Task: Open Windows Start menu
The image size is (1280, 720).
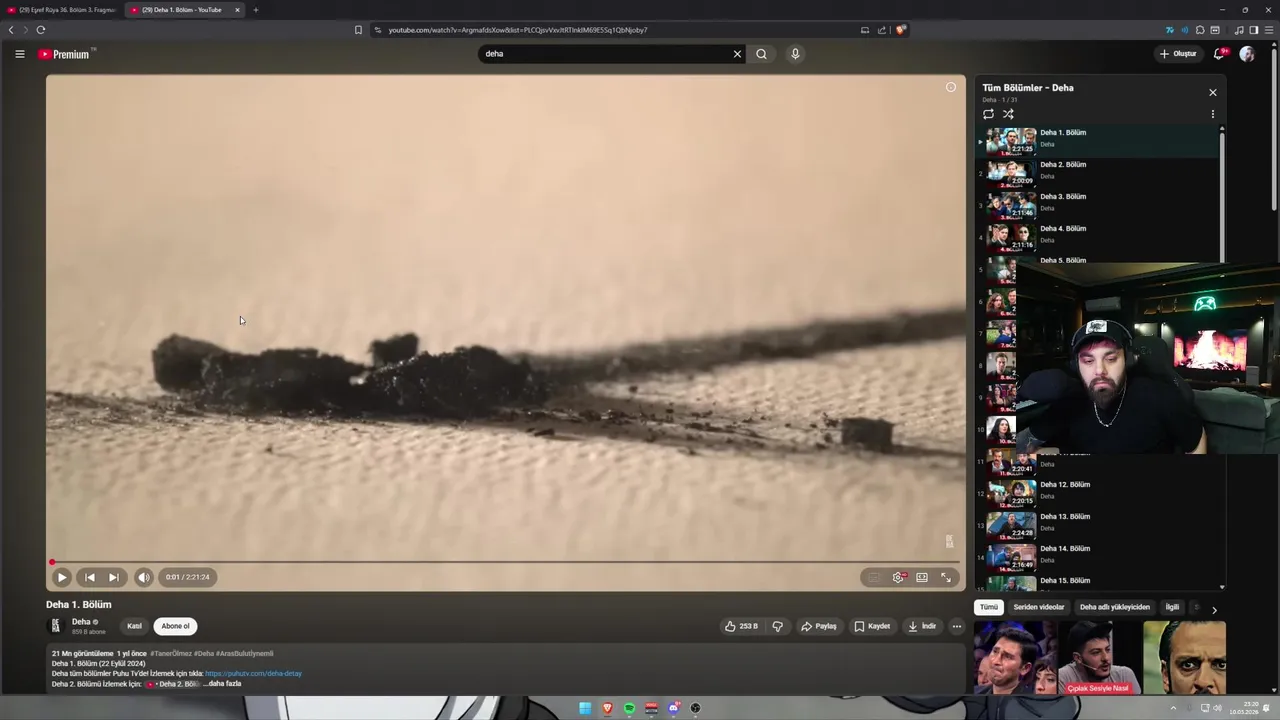Action: click(585, 708)
